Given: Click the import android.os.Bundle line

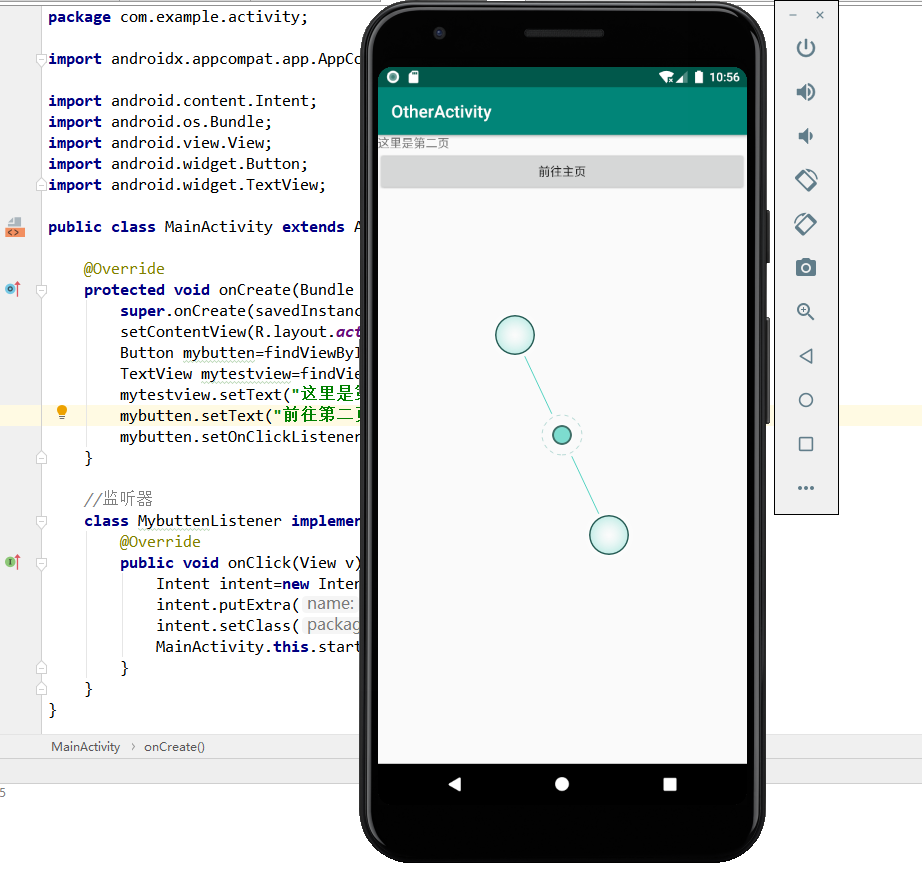Looking at the screenshot, I should [160, 122].
